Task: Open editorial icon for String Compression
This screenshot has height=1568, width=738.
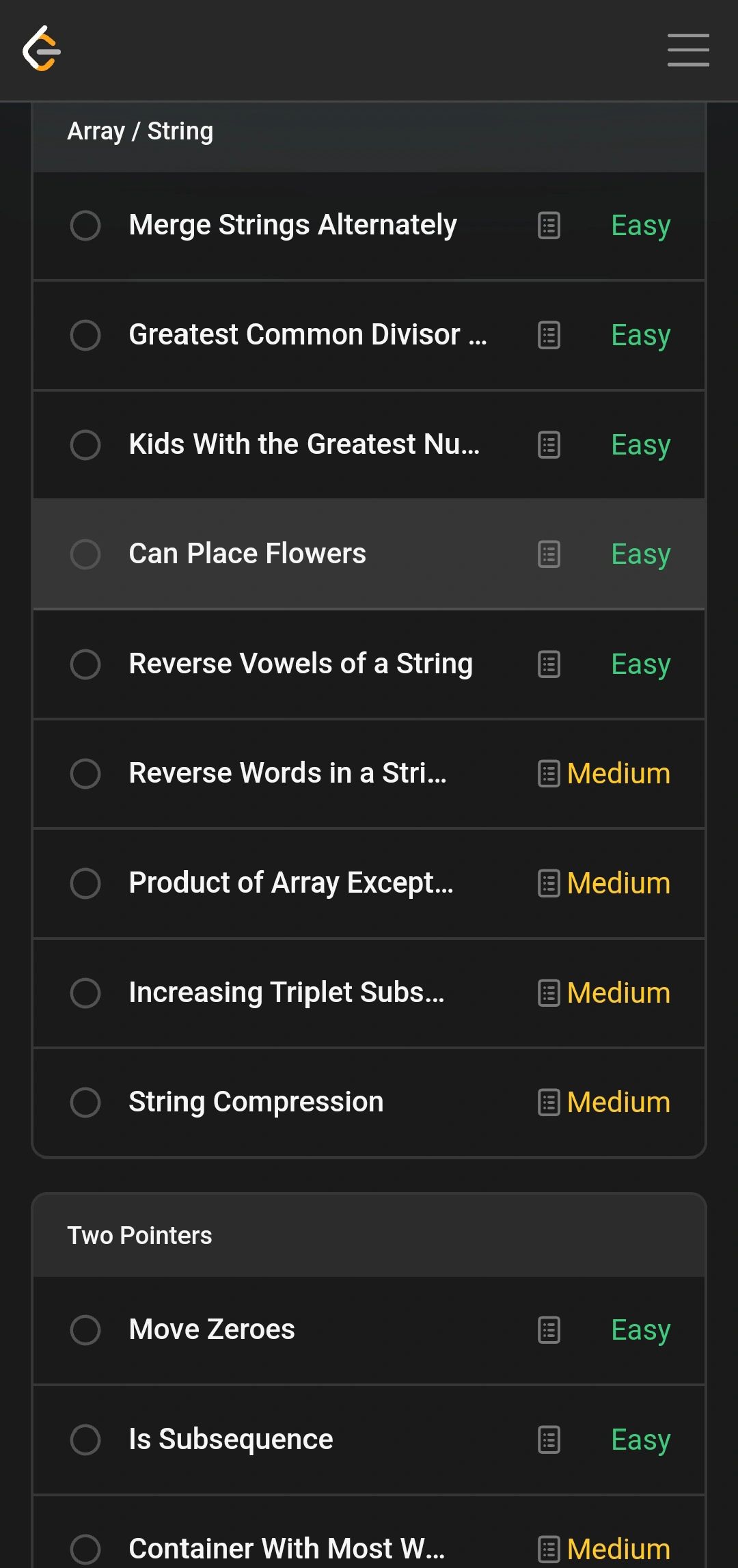Action: pos(549,1103)
